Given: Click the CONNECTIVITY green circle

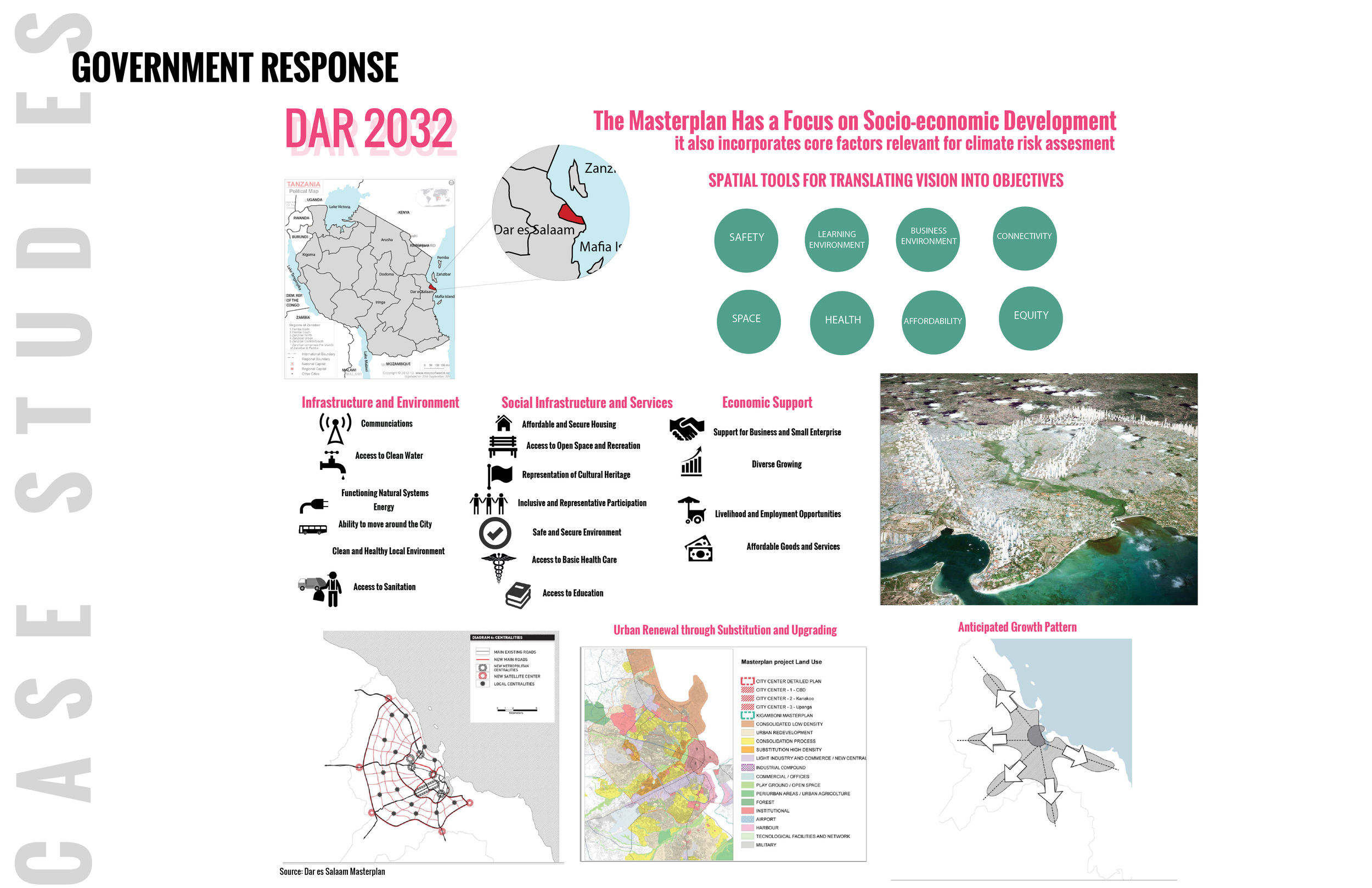Looking at the screenshot, I should pyautogui.click(x=1025, y=239).
